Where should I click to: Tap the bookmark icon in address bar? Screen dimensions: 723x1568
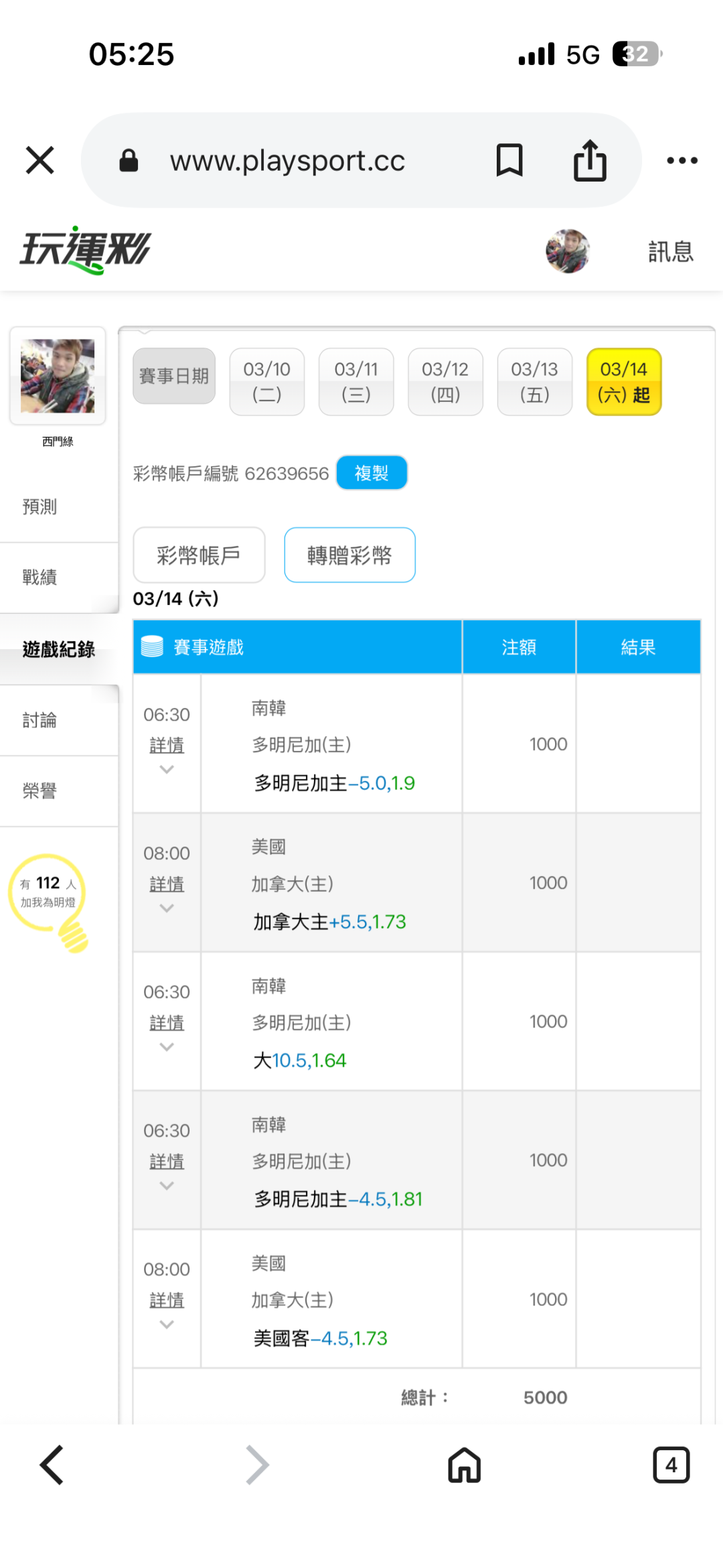[x=509, y=161]
